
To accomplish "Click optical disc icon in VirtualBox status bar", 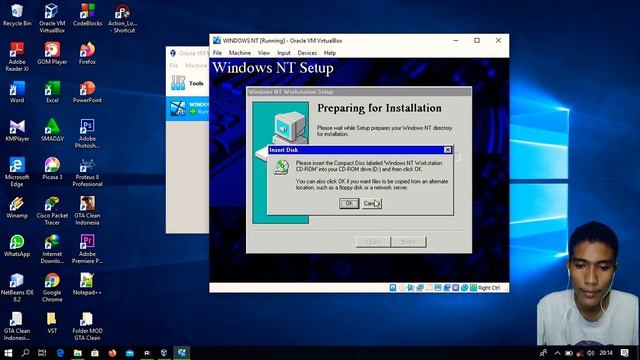I will (402, 288).
